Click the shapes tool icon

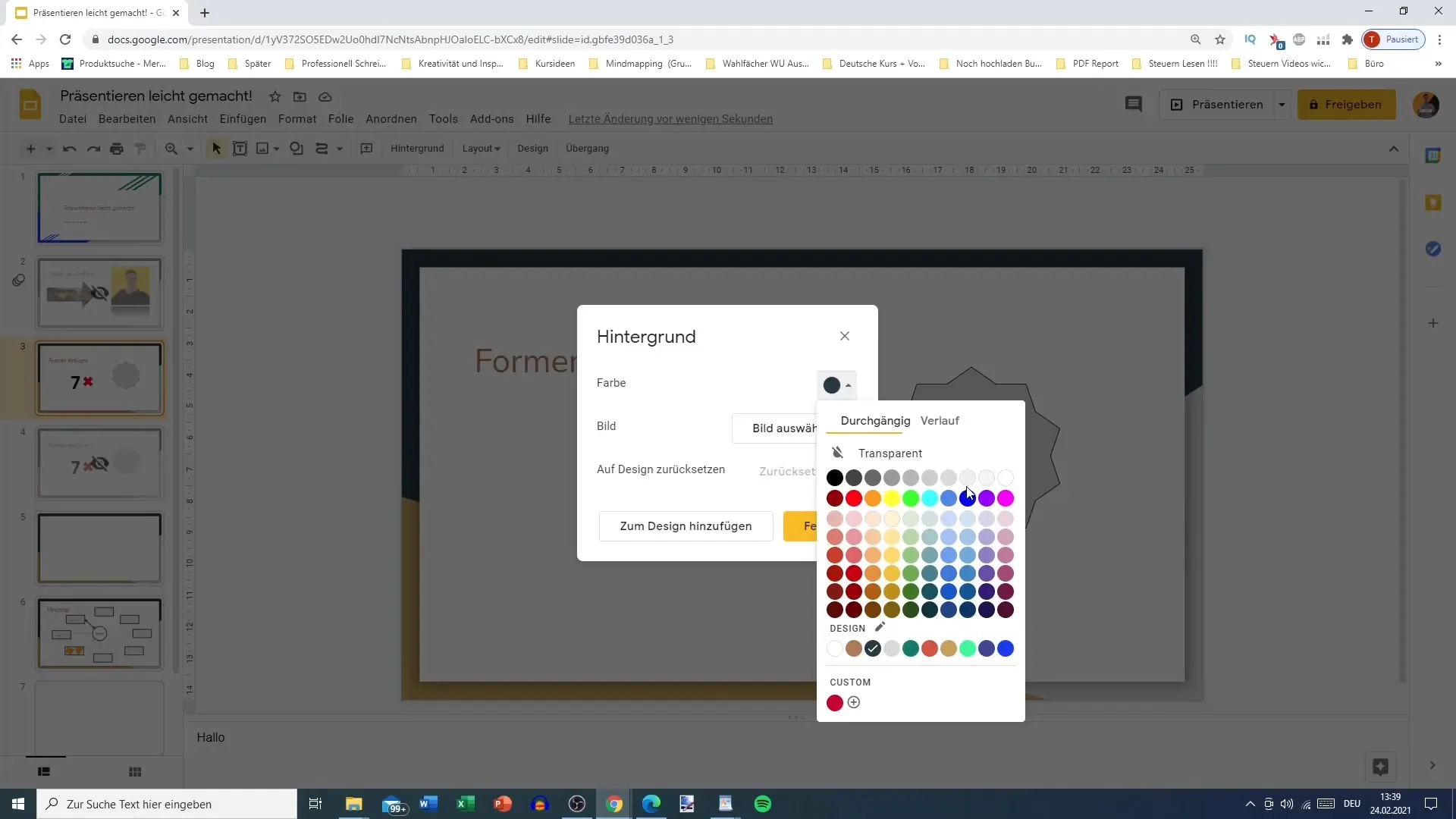point(297,149)
